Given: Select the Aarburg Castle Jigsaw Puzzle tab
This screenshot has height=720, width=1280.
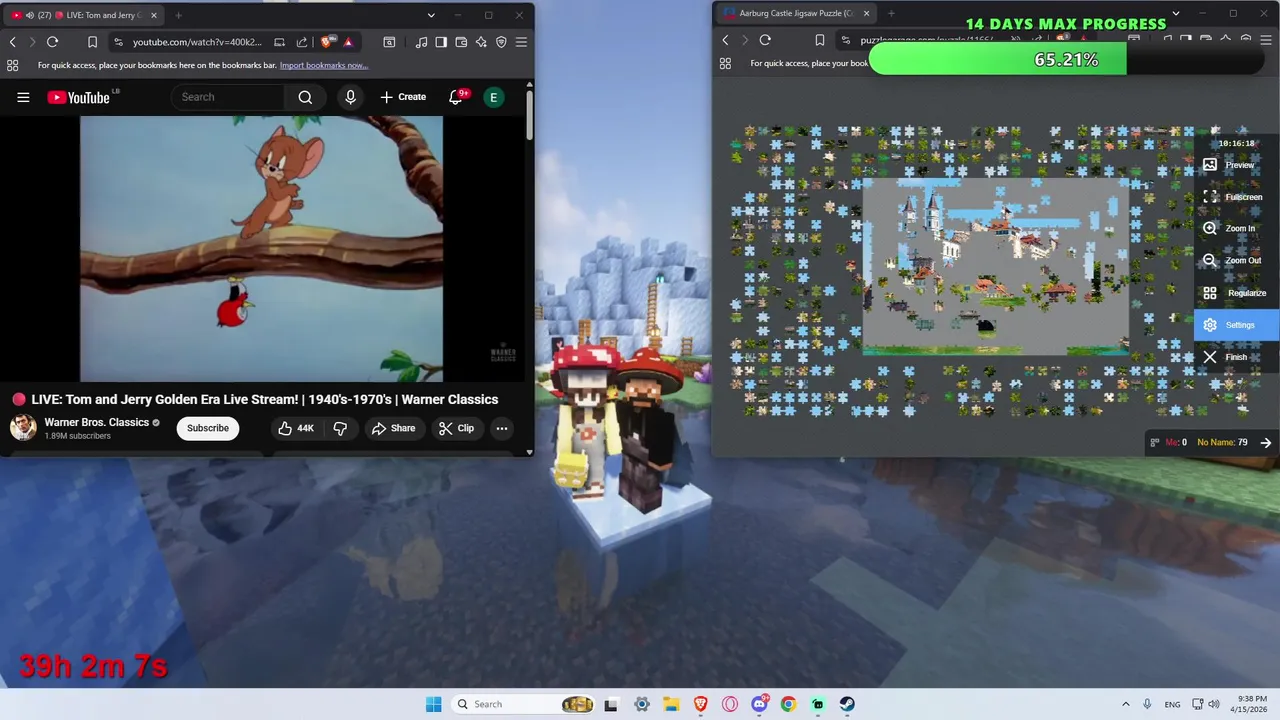Looking at the screenshot, I should coord(797,14).
